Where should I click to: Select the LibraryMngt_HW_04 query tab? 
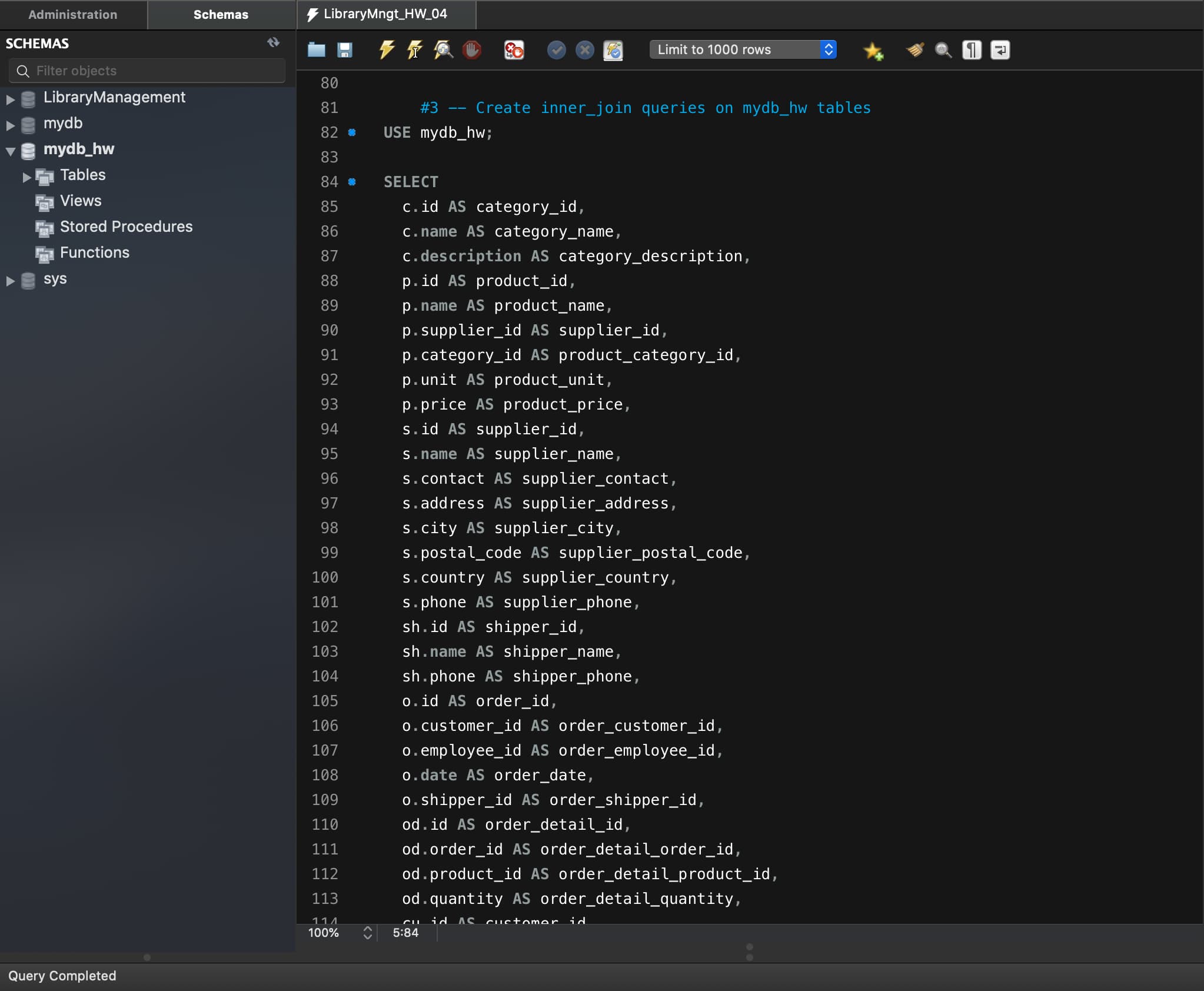(x=385, y=14)
